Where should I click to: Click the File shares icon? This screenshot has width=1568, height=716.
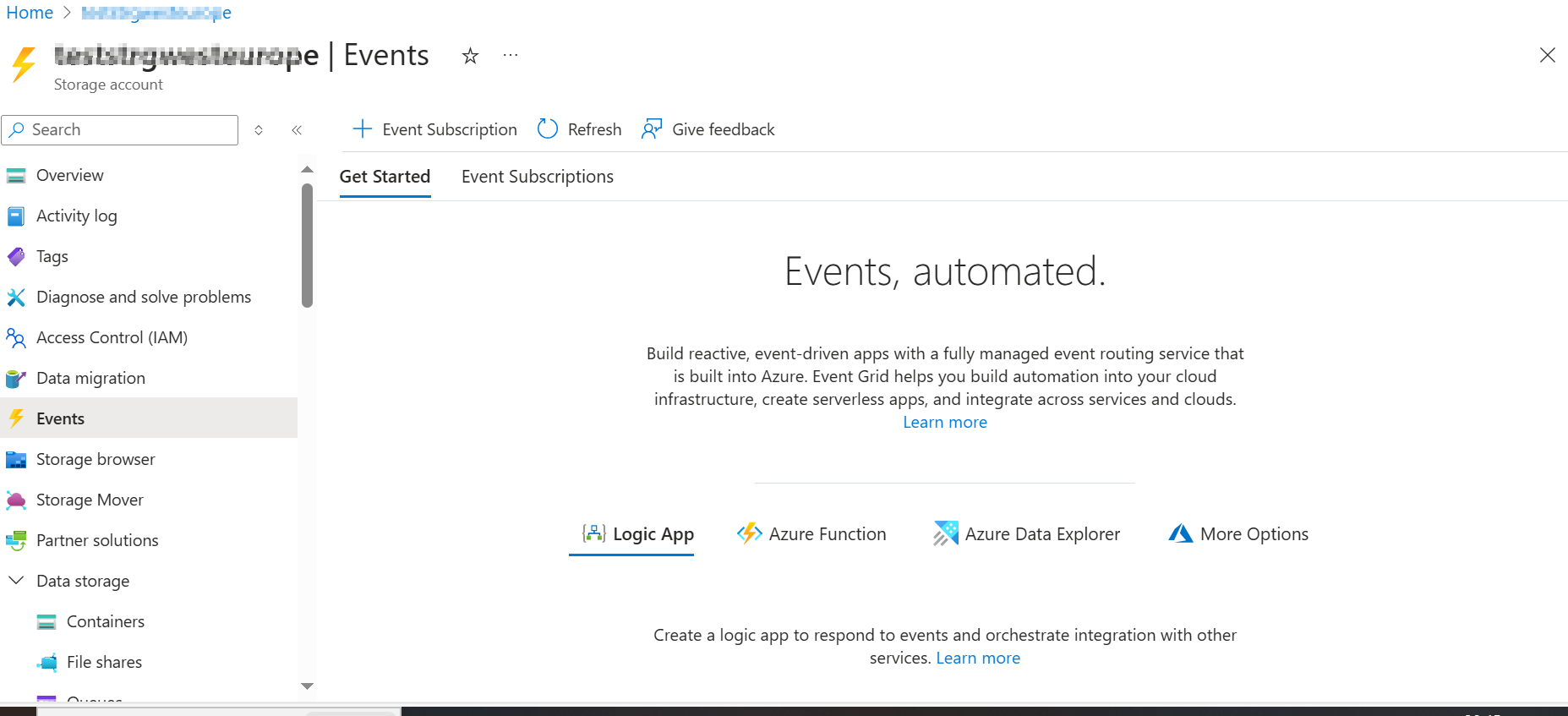coord(46,663)
